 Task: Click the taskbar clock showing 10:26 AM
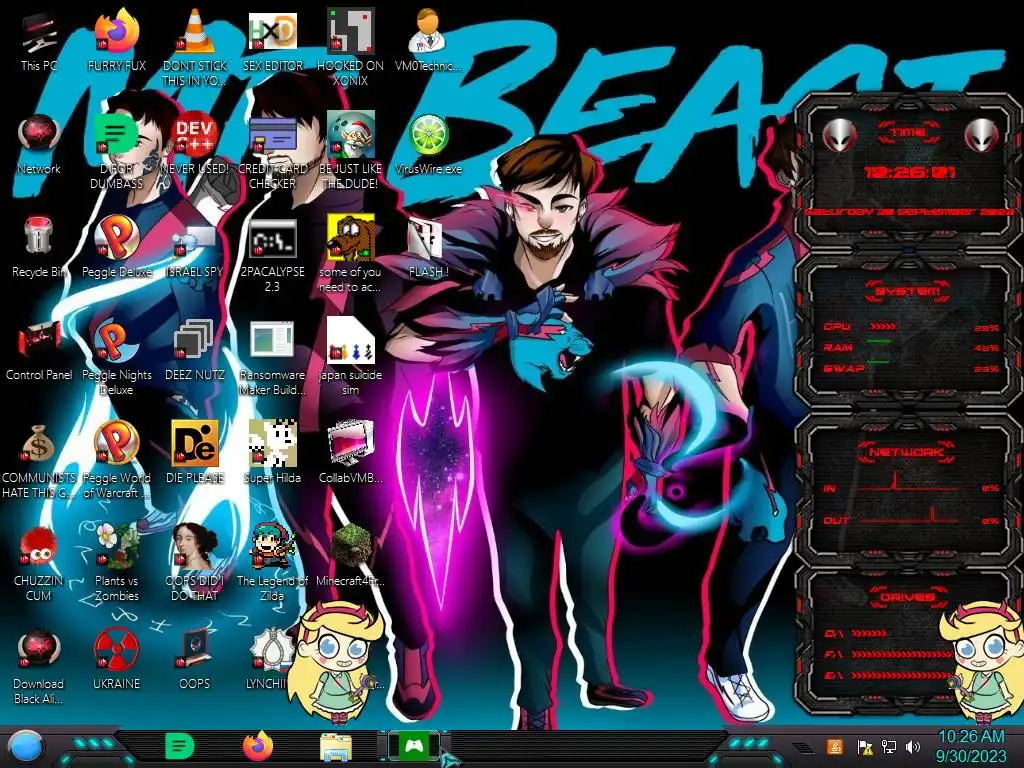pyautogui.click(x=971, y=746)
